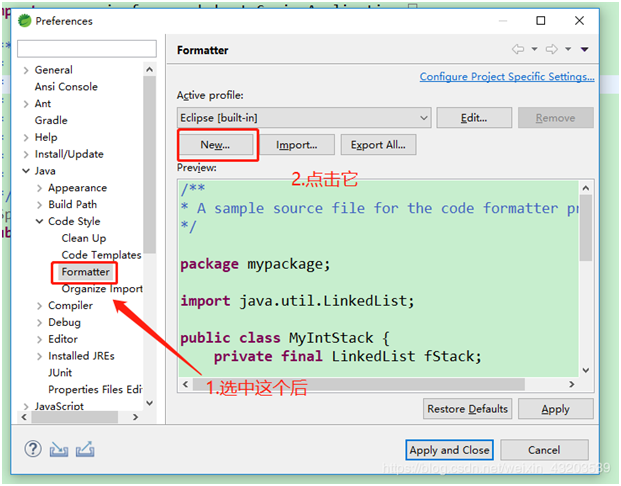Click the preview vertical scrollbar thumb
The height and width of the screenshot is (486, 621).
coord(586,228)
